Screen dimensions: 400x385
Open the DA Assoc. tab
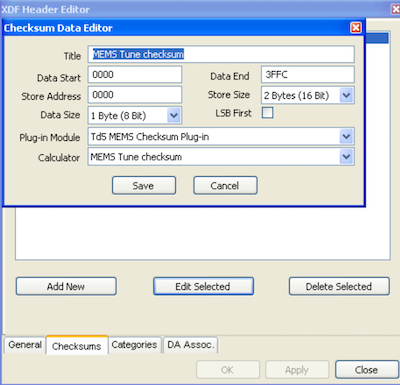tap(190, 345)
